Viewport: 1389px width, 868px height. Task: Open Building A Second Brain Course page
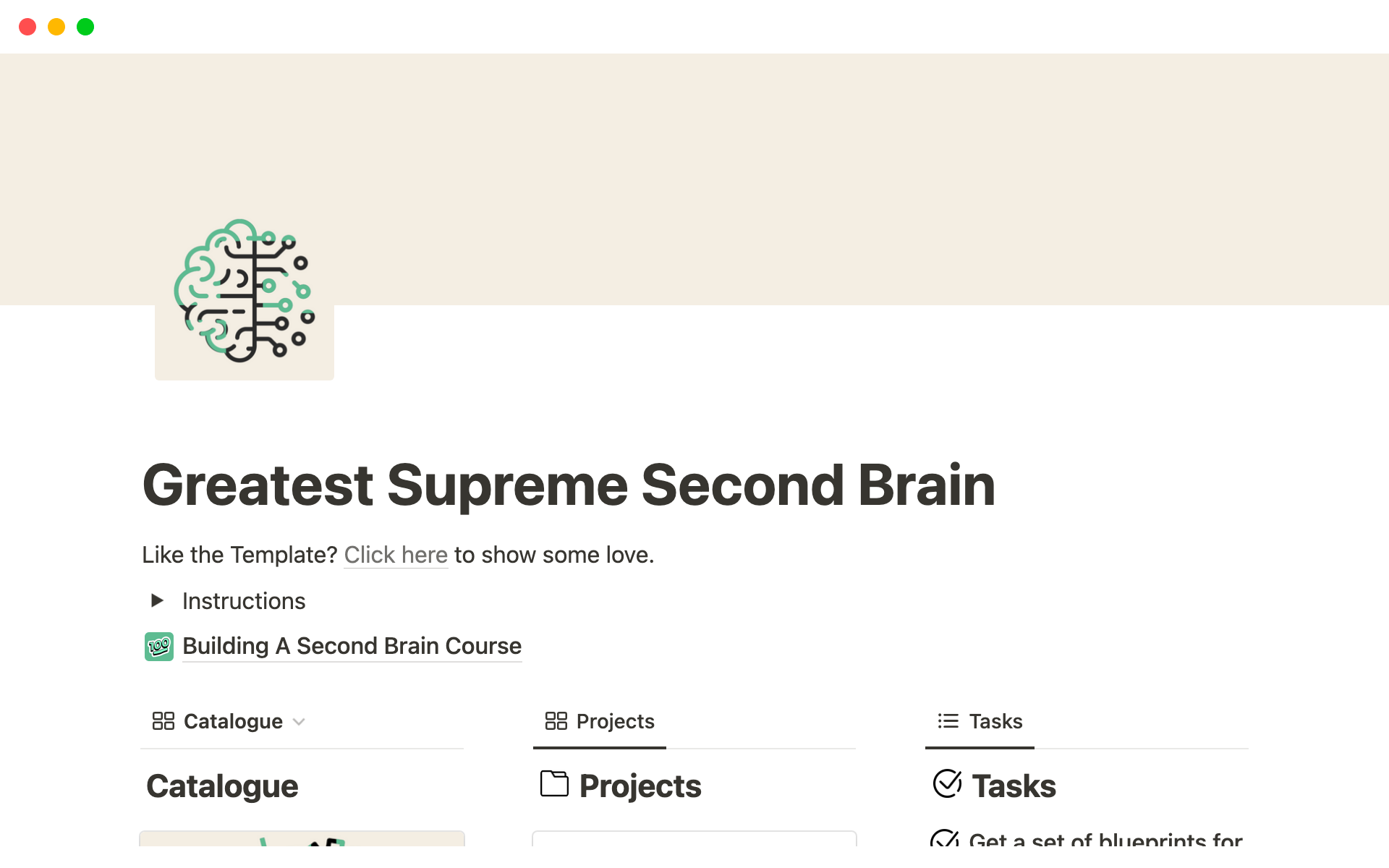[352, 646]
